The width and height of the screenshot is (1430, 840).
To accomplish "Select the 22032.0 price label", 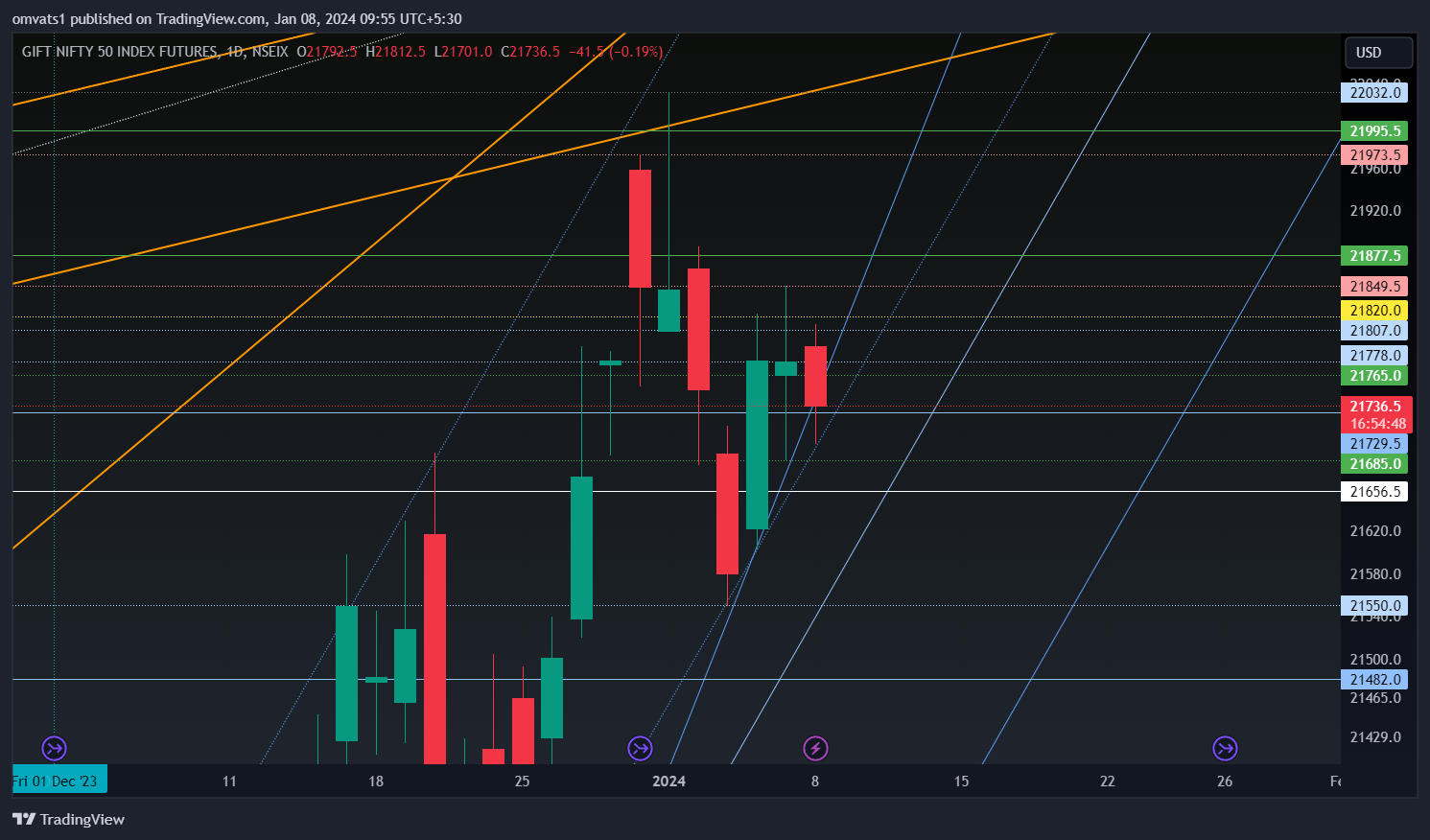I will tap(1374, 93).
